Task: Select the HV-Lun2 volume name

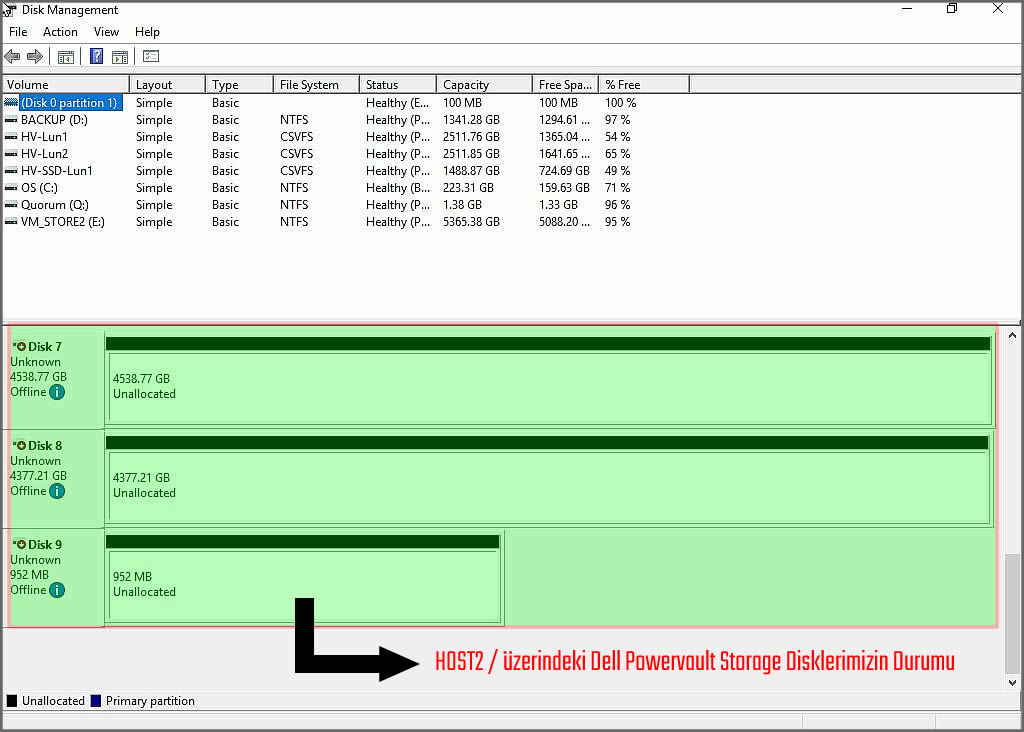Action: tap(44, 154)
